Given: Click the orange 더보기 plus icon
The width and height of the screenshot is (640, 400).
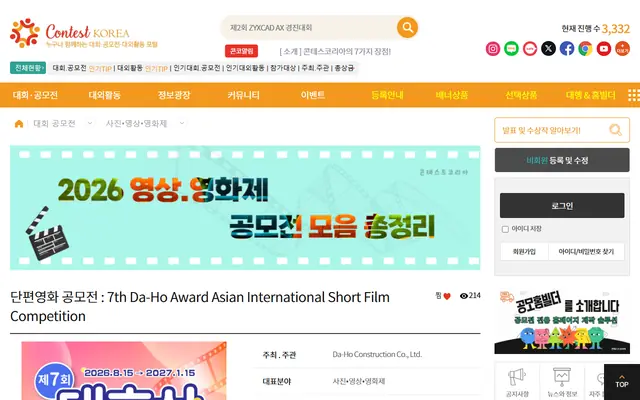Looking at the screenshot, I should click(x=622, y=49).
